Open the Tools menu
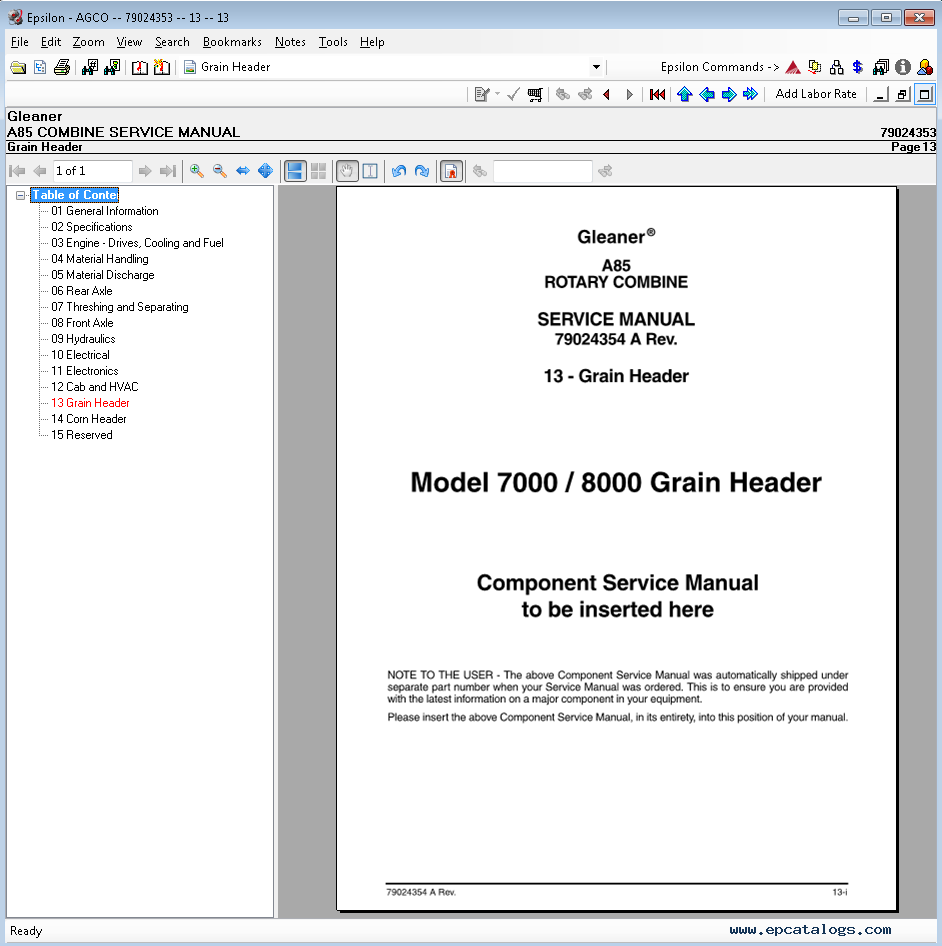This screenshot has height=946, width=942. click(x=333, y=42)
